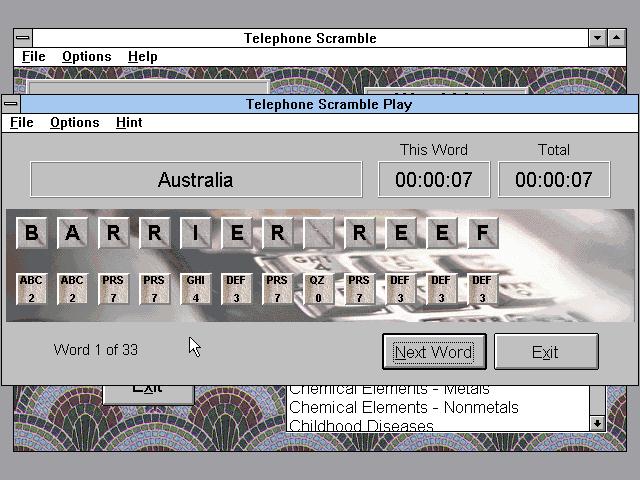
Task: Click the Next Word button
Action: click(434, 352)
